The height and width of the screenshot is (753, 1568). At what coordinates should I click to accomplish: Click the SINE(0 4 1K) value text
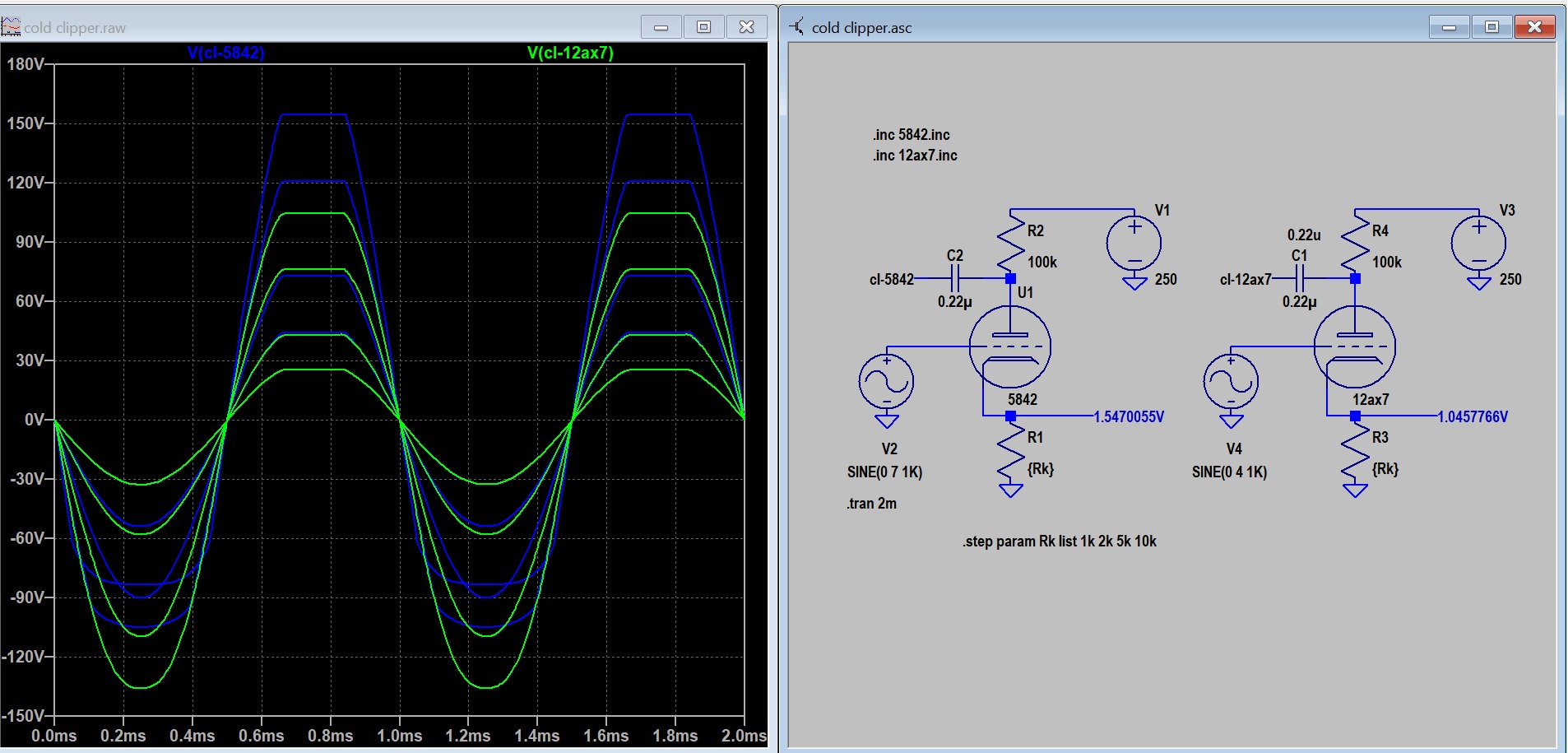[1230, 472]
